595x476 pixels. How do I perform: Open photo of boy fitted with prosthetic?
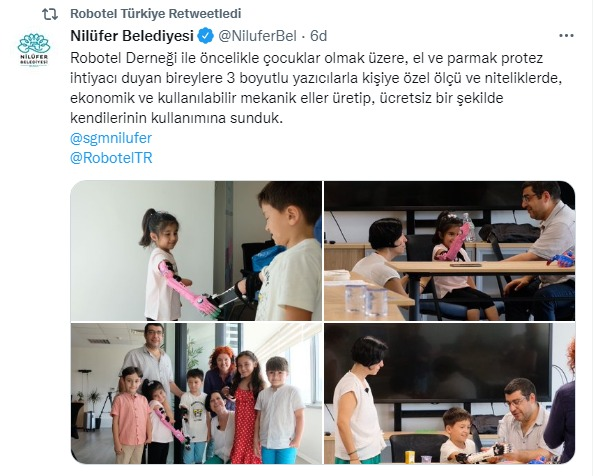[449, 393]
